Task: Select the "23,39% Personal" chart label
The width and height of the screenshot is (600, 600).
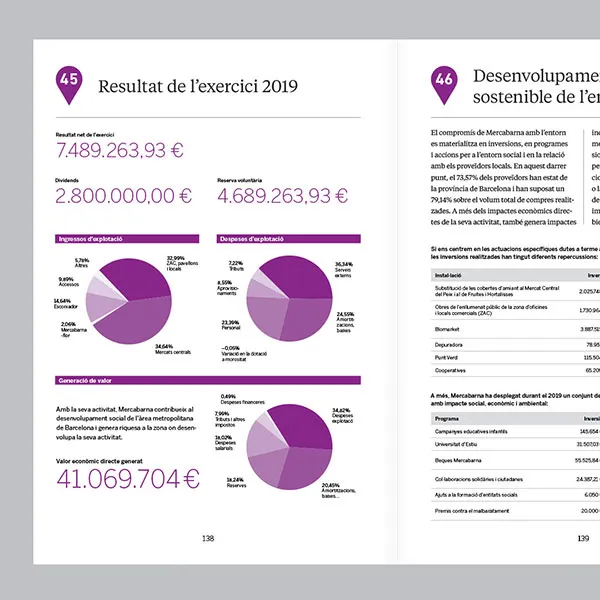Action: (x=231, y=325)
